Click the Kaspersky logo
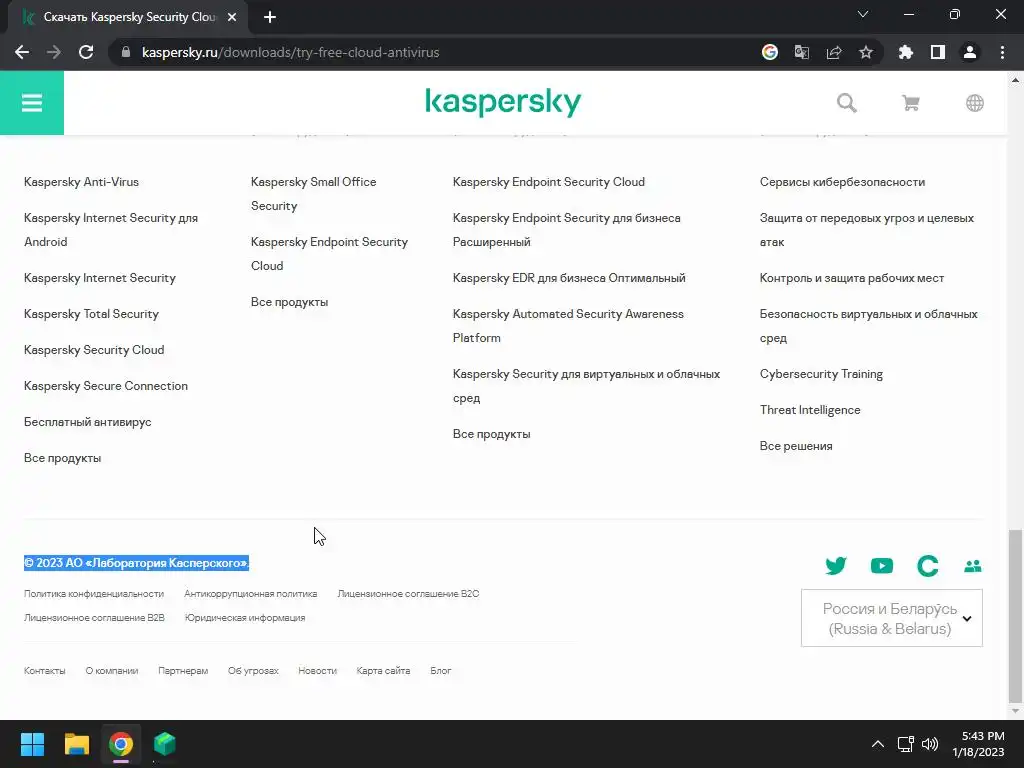 pos(503,103)
